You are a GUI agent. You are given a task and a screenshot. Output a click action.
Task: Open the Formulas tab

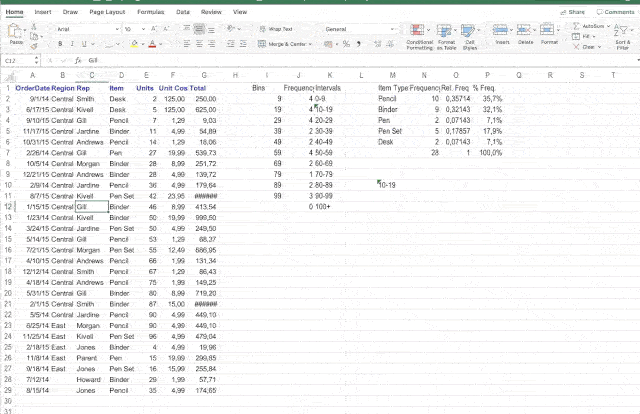coord(151,12)
